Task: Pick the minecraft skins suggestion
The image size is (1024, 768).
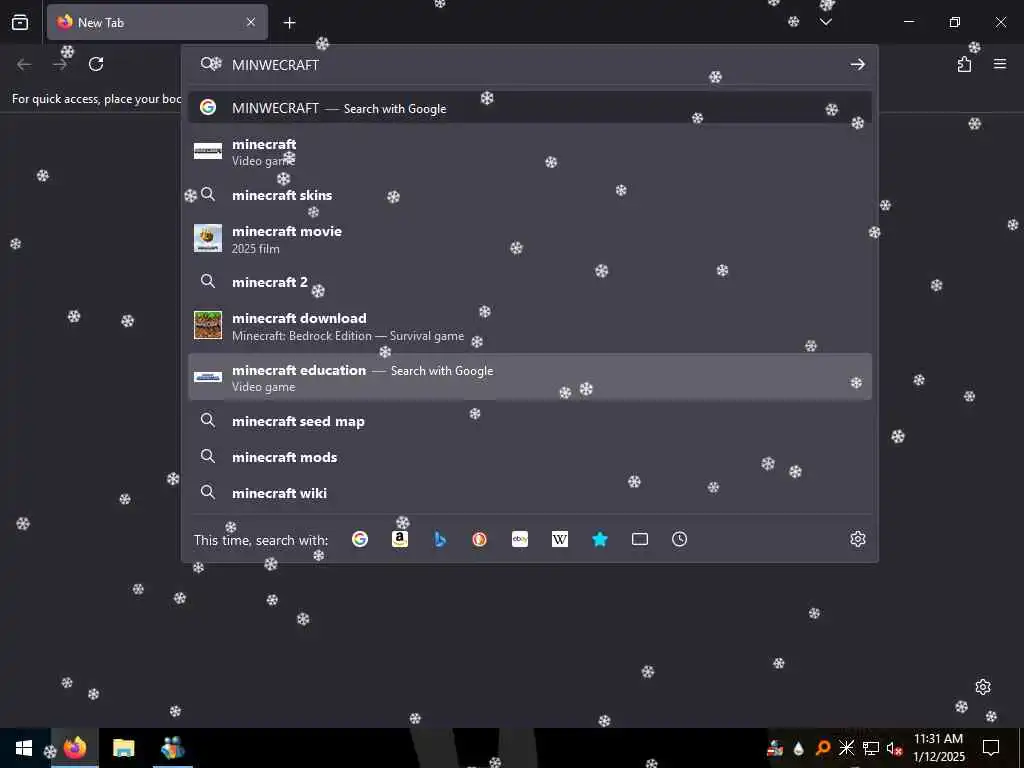Action: (x=530, y=195)
